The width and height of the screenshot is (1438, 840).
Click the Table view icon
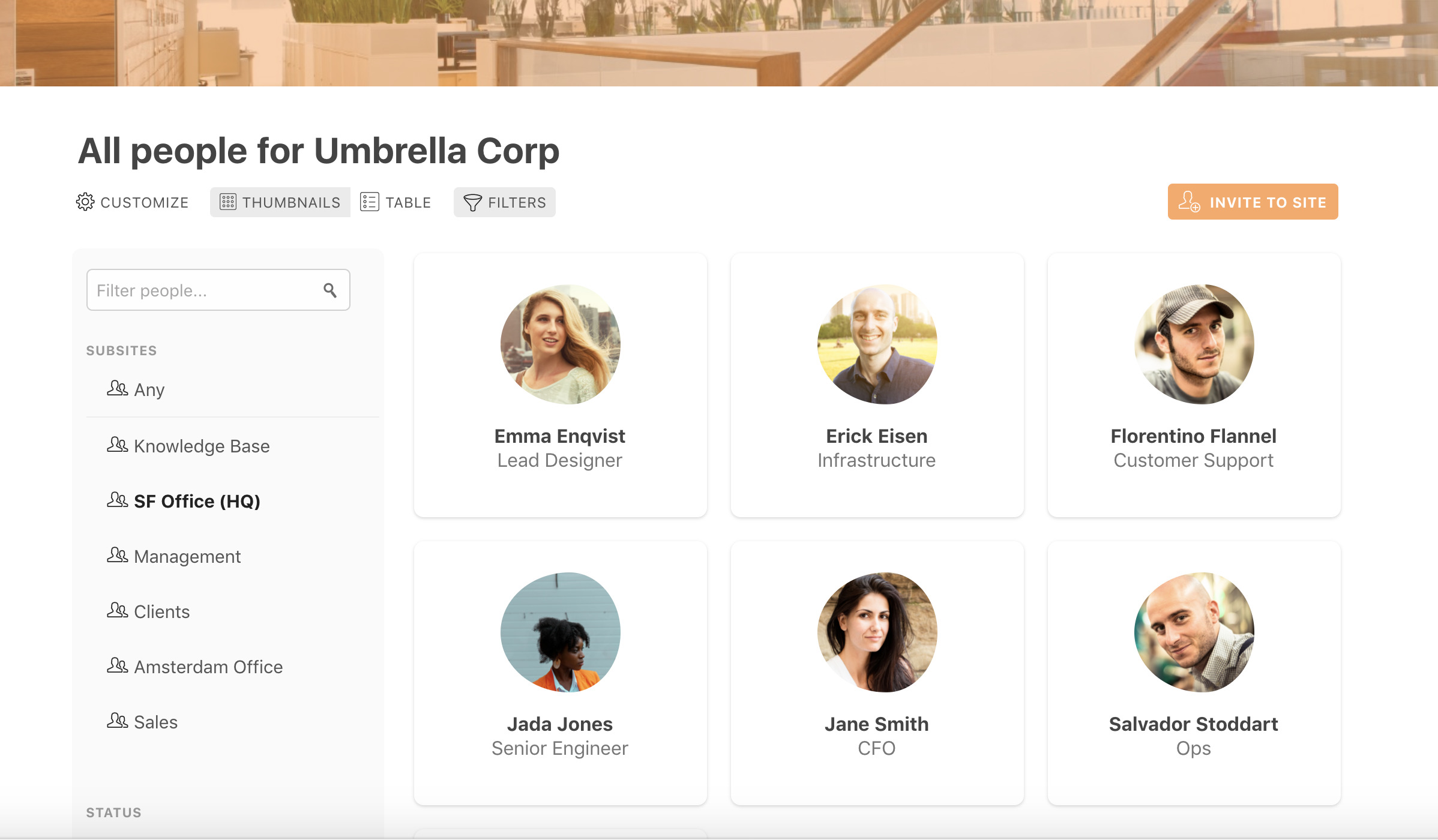370,202
